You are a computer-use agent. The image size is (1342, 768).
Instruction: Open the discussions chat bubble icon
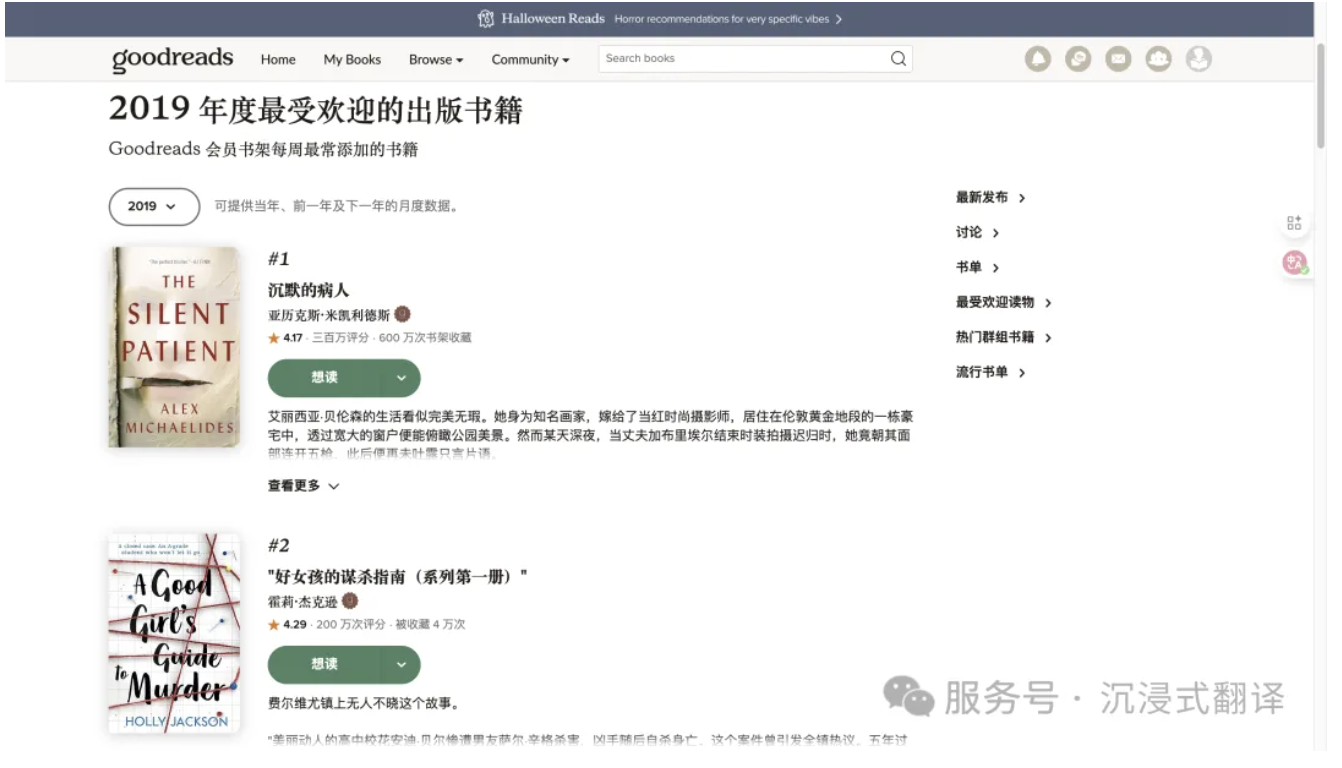(1078, 59)
